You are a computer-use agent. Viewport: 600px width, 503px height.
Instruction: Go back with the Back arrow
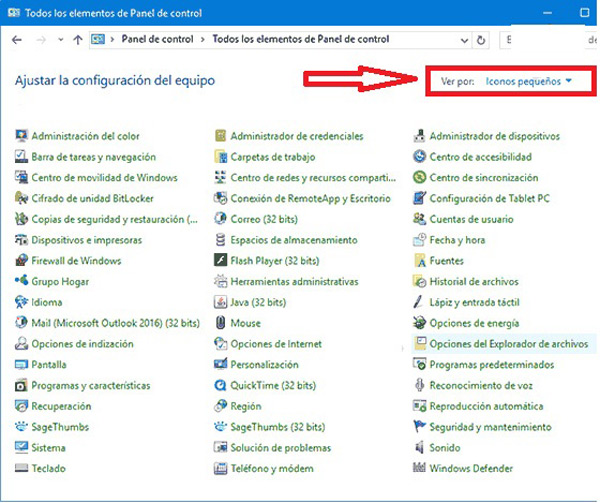[17, 40]
